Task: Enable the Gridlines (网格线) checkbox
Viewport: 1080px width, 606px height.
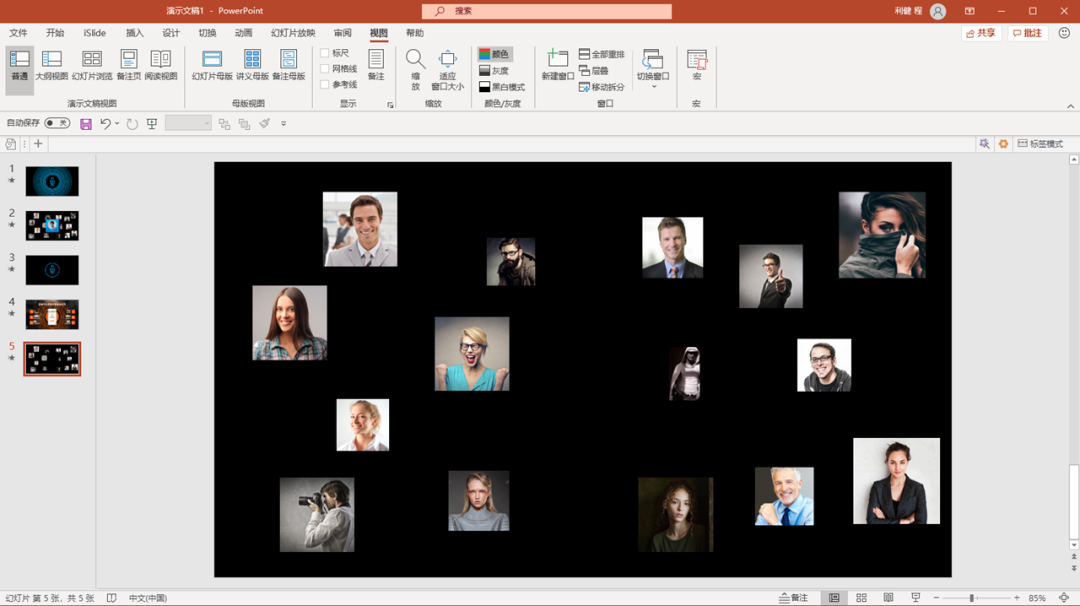Action: 325,69
